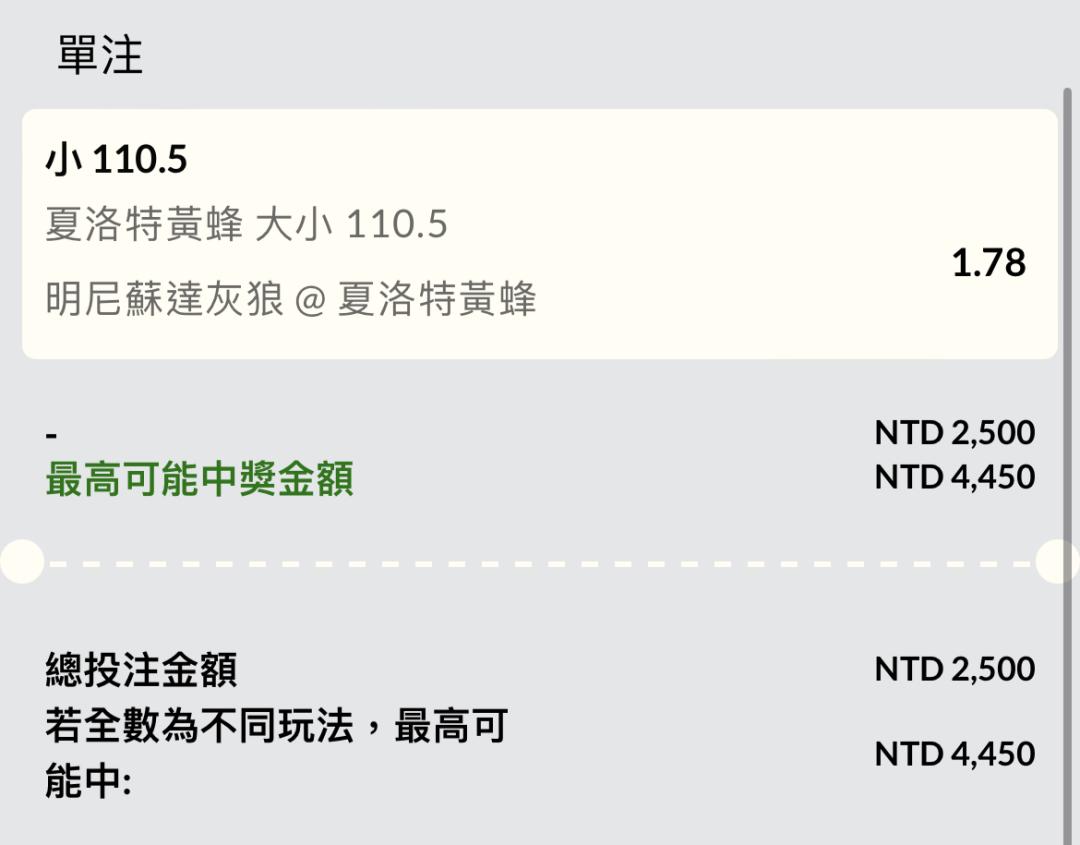
Task: Click the 1.78 odds value
Action: (x=988, y=263)
